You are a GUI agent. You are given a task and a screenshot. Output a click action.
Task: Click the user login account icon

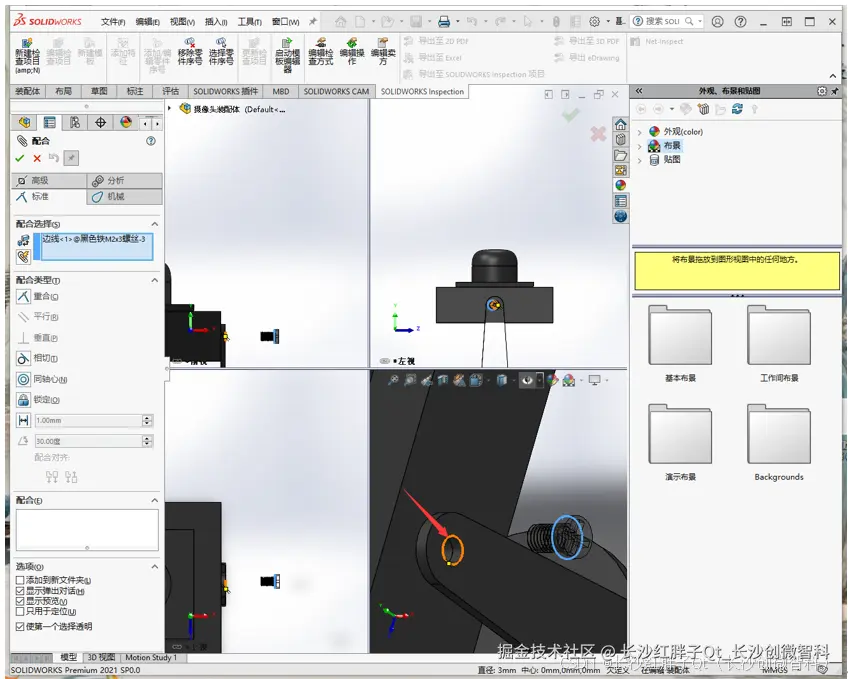point(718,22)
